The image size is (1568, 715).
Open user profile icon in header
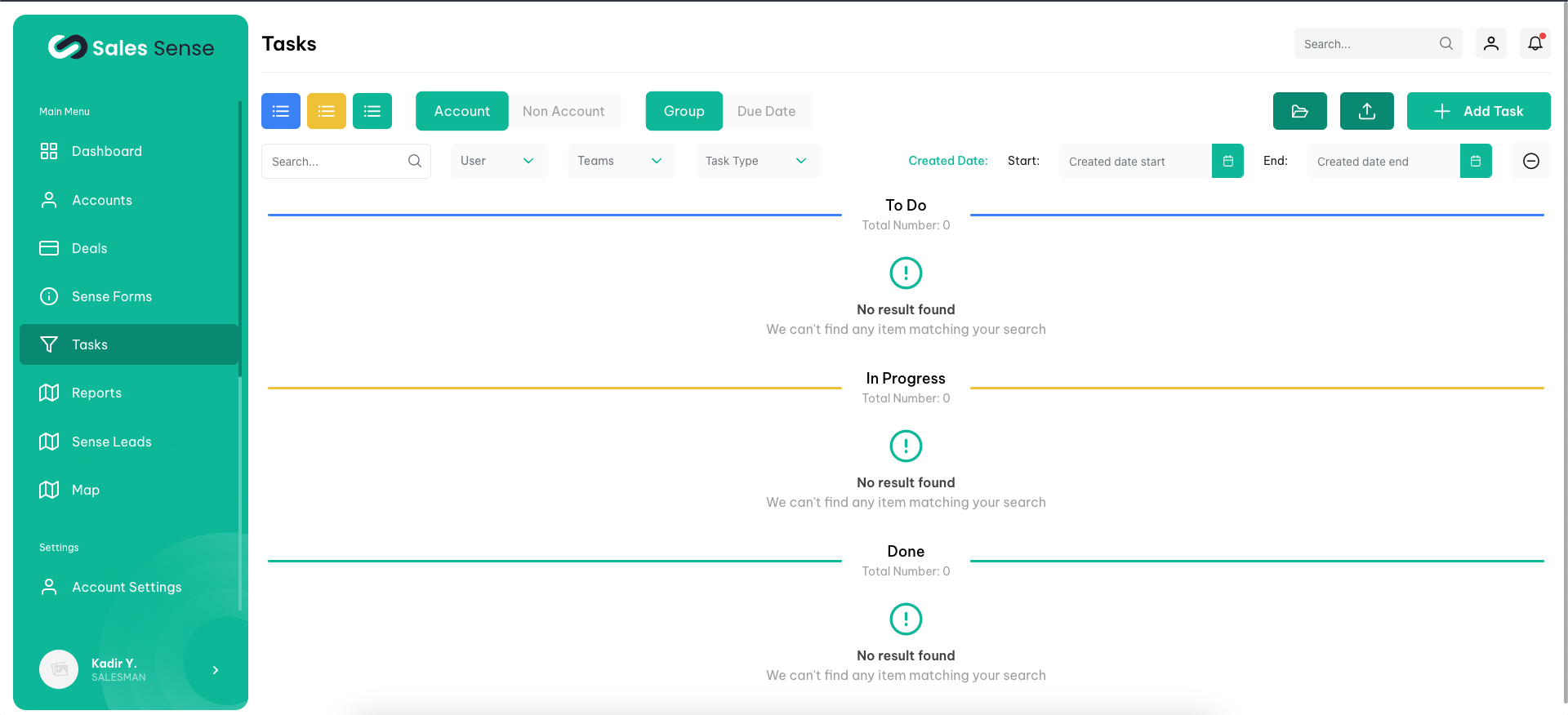click(x=1490, y=43)
